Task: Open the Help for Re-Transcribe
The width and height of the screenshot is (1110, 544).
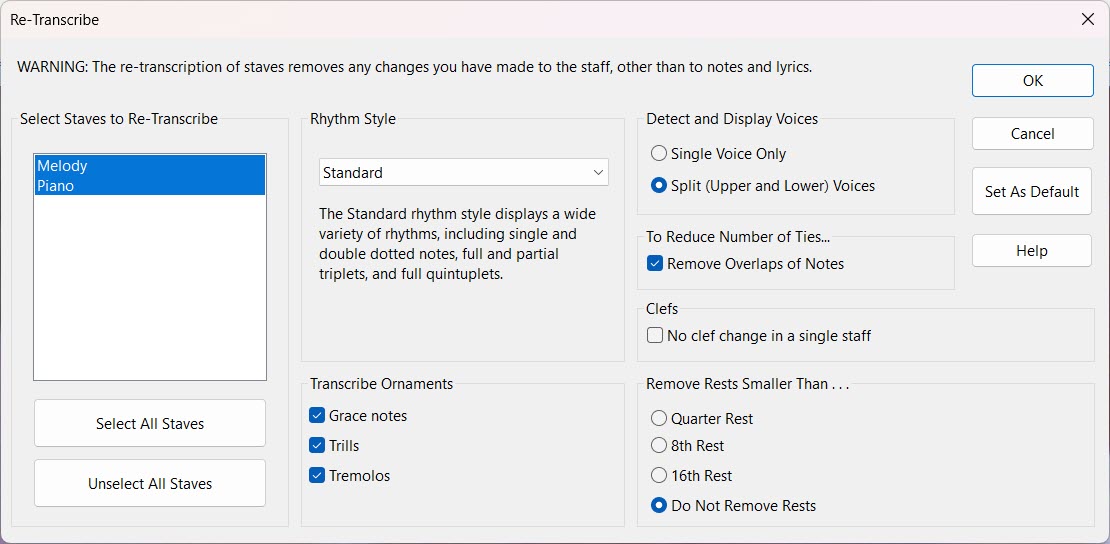Action: click(1031, 251)
